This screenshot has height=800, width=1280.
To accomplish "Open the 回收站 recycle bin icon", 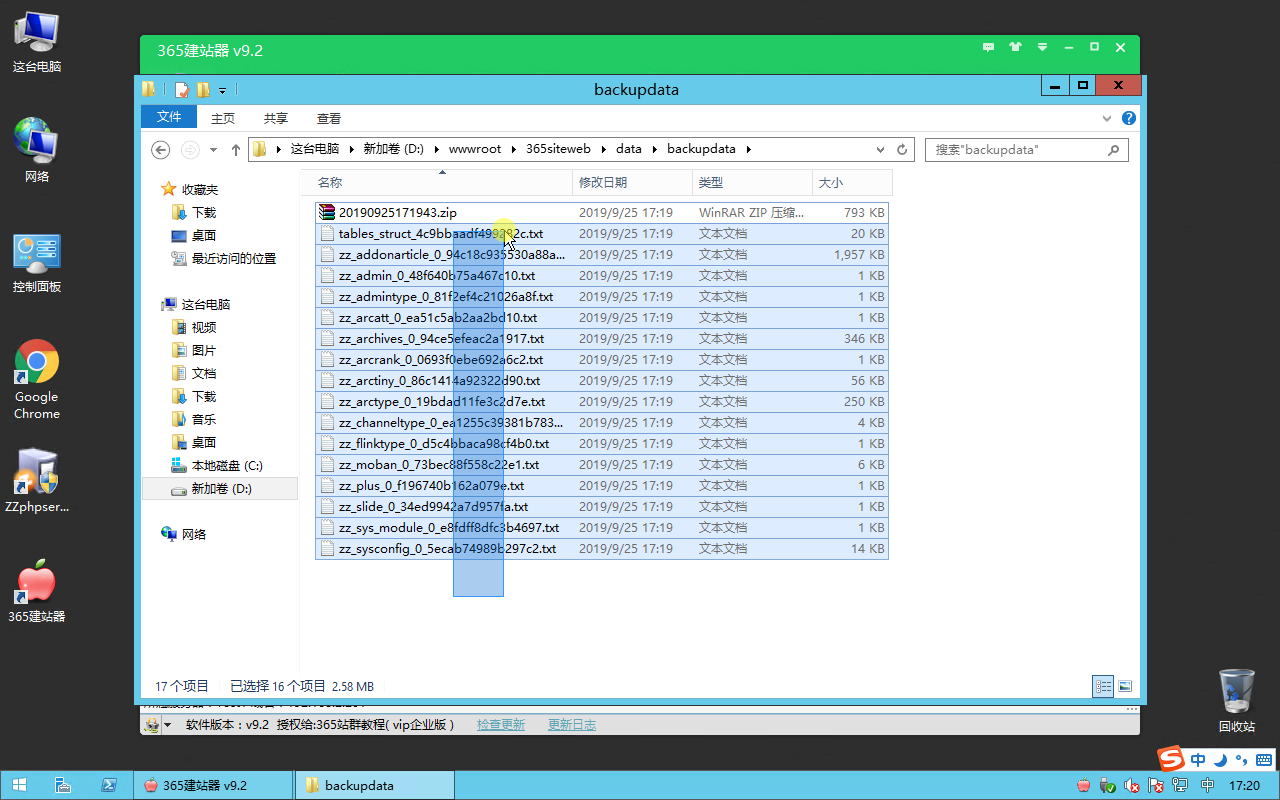I will (x=1237, y=700).
